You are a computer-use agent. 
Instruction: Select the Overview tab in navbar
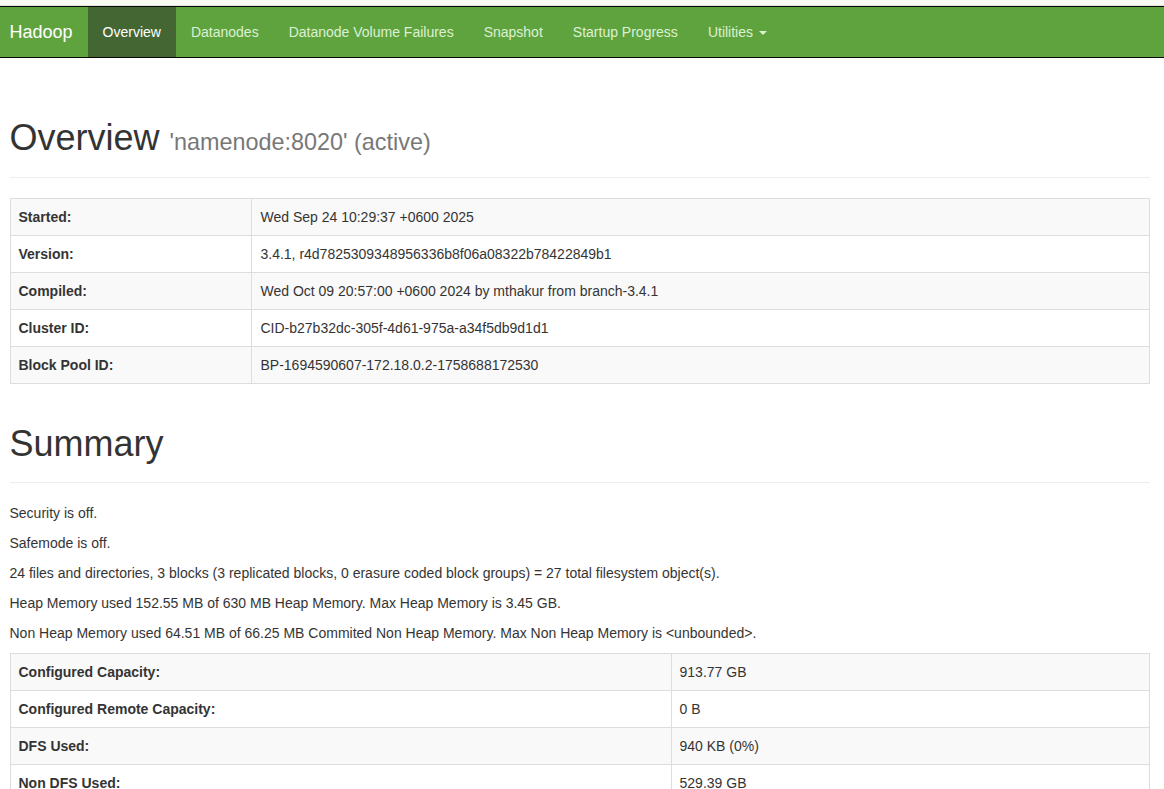[131, 32]
